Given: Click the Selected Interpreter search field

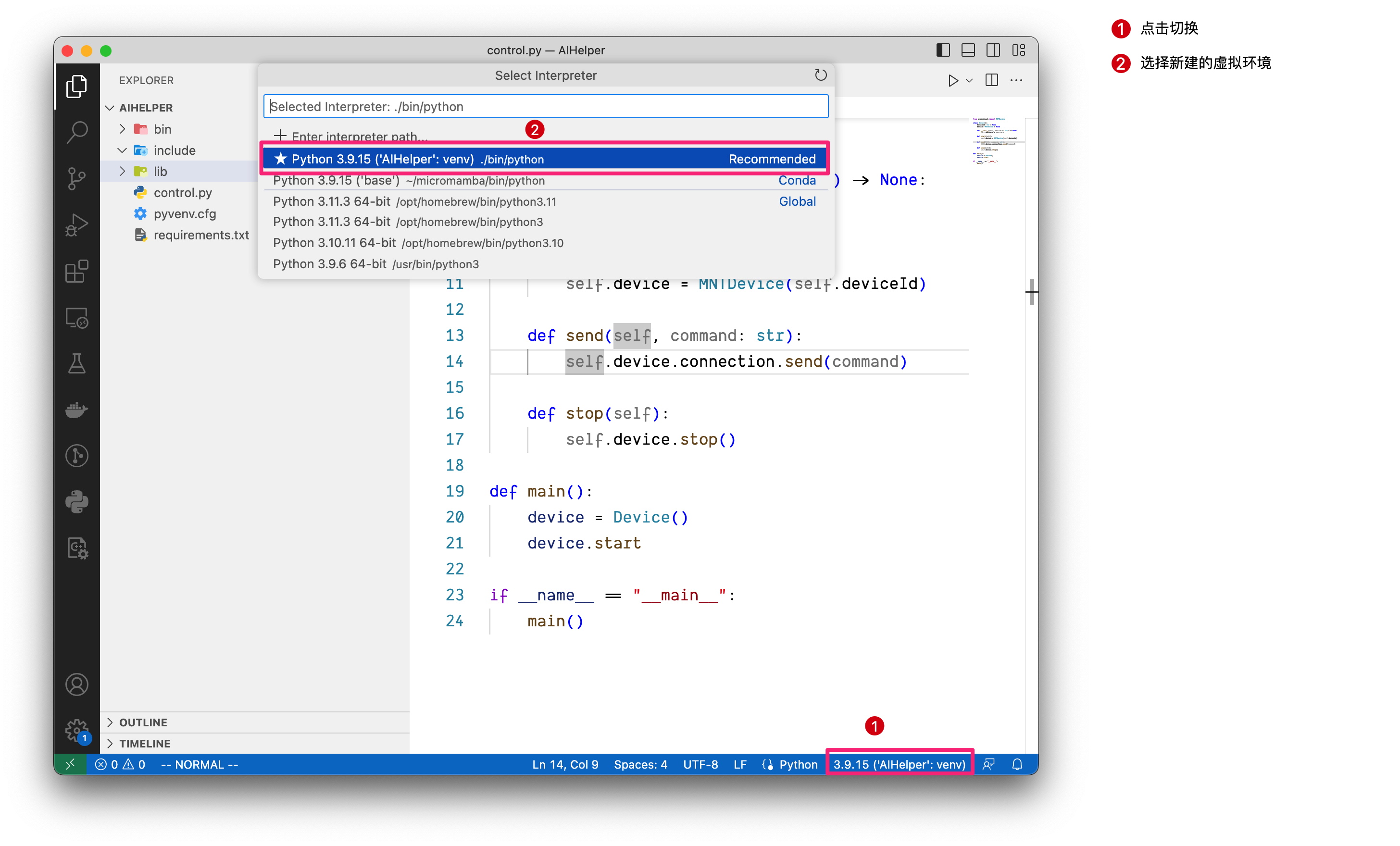Looking at the screenshot, I should [x=546, y=106].
